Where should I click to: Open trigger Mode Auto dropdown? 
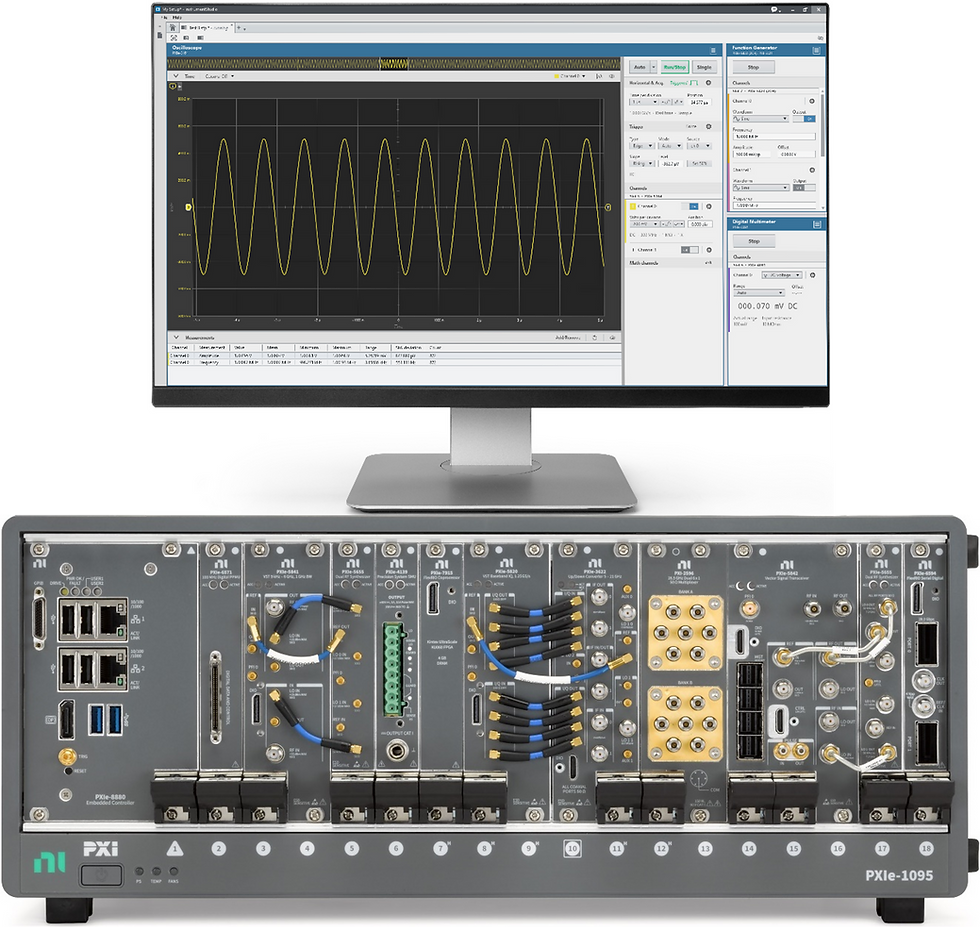(671, 146)
